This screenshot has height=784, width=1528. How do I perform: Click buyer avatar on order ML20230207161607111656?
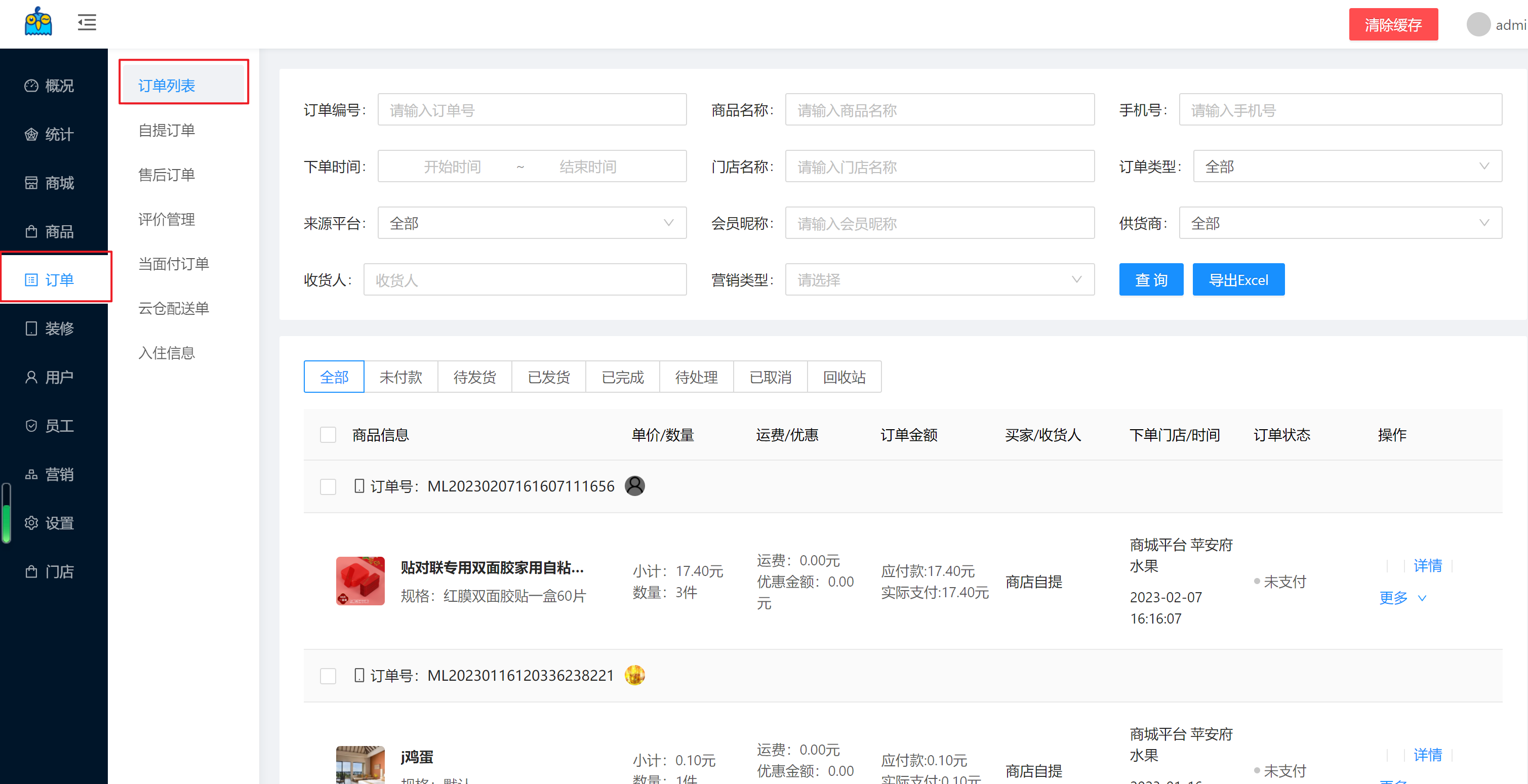[634, 486]
